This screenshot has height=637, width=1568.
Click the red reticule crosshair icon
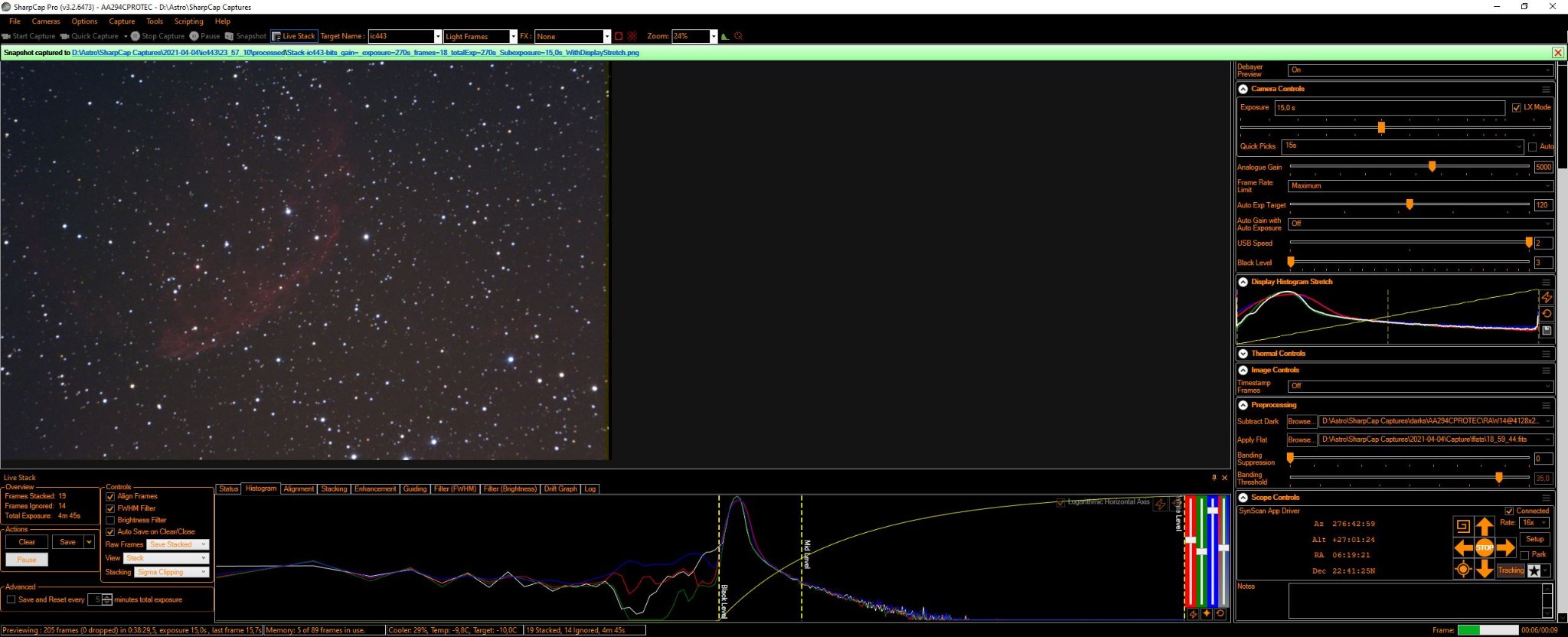(x=632, y=36)
